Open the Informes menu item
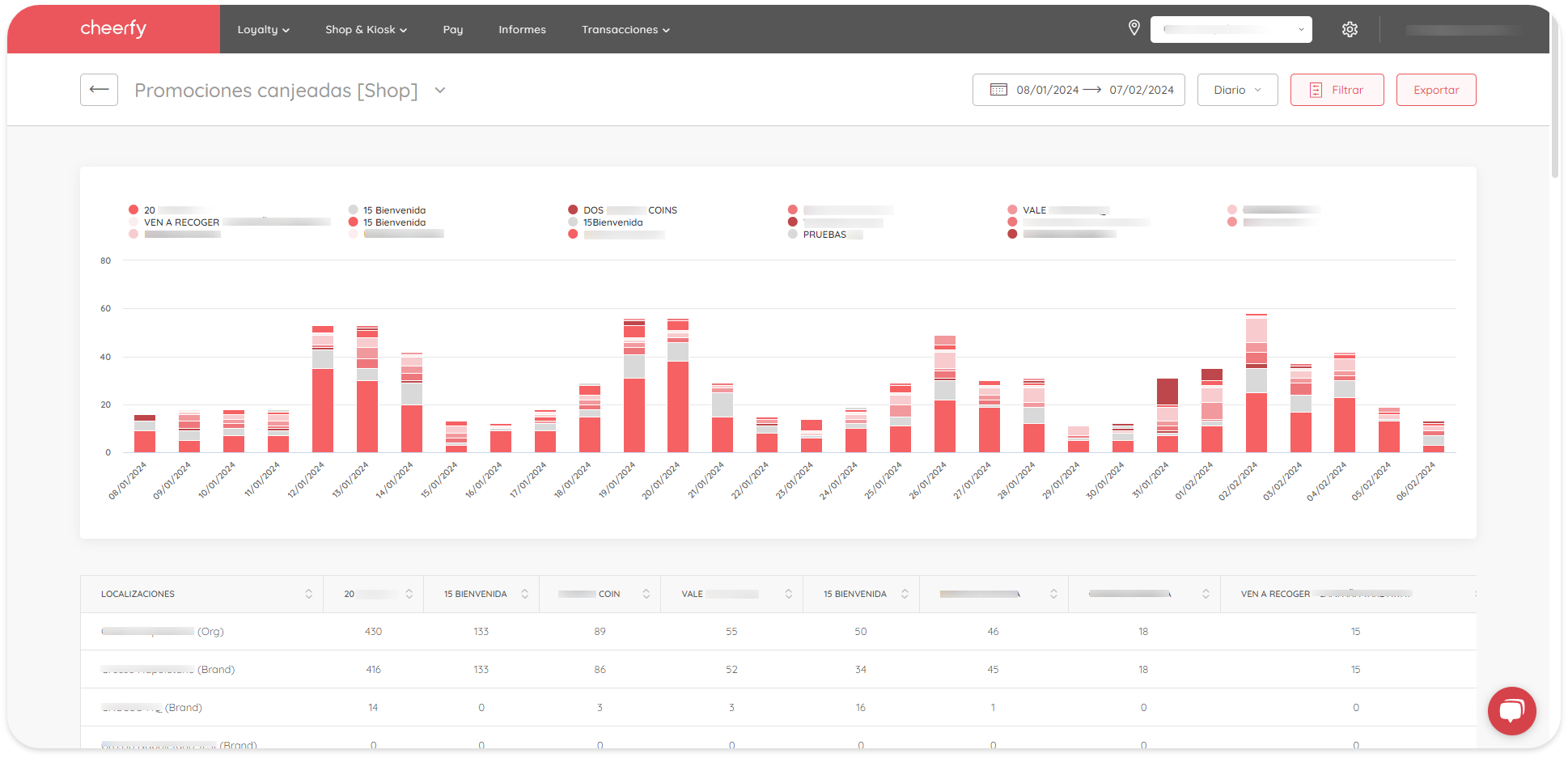Image resolution: width=1568 pixels, height=758 pixels. (x=522, y=29)
